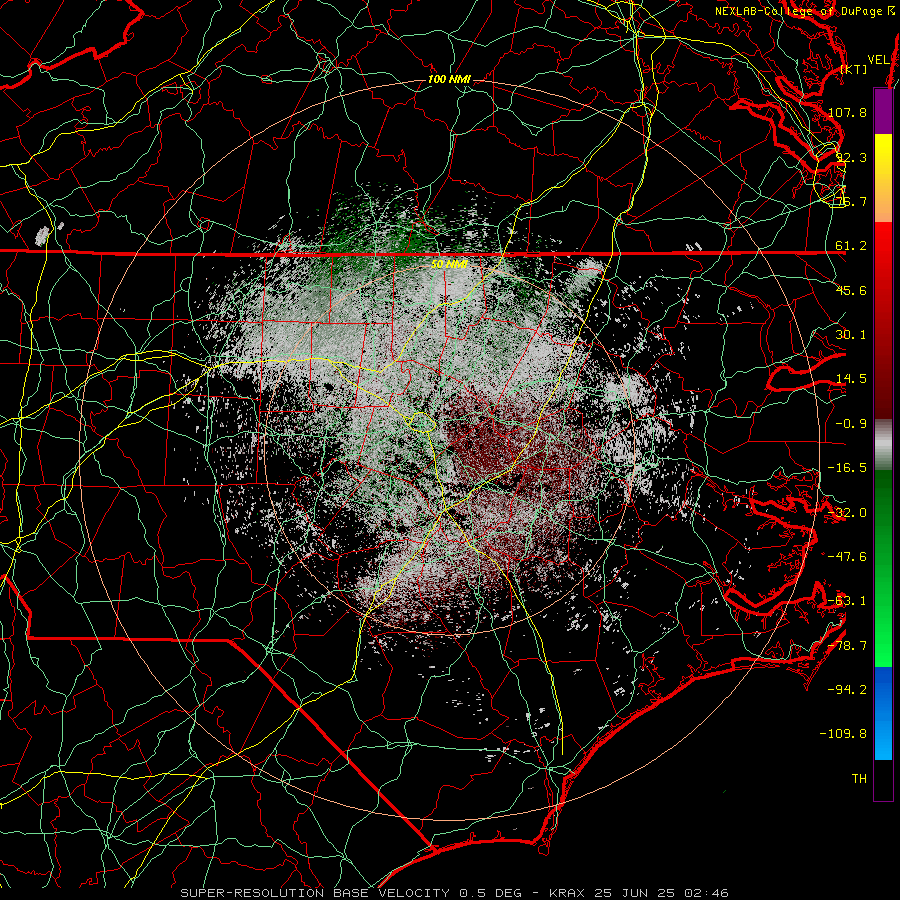
Task: Click the -47.6 value on velocity scale
Action: tap(847, 557)
